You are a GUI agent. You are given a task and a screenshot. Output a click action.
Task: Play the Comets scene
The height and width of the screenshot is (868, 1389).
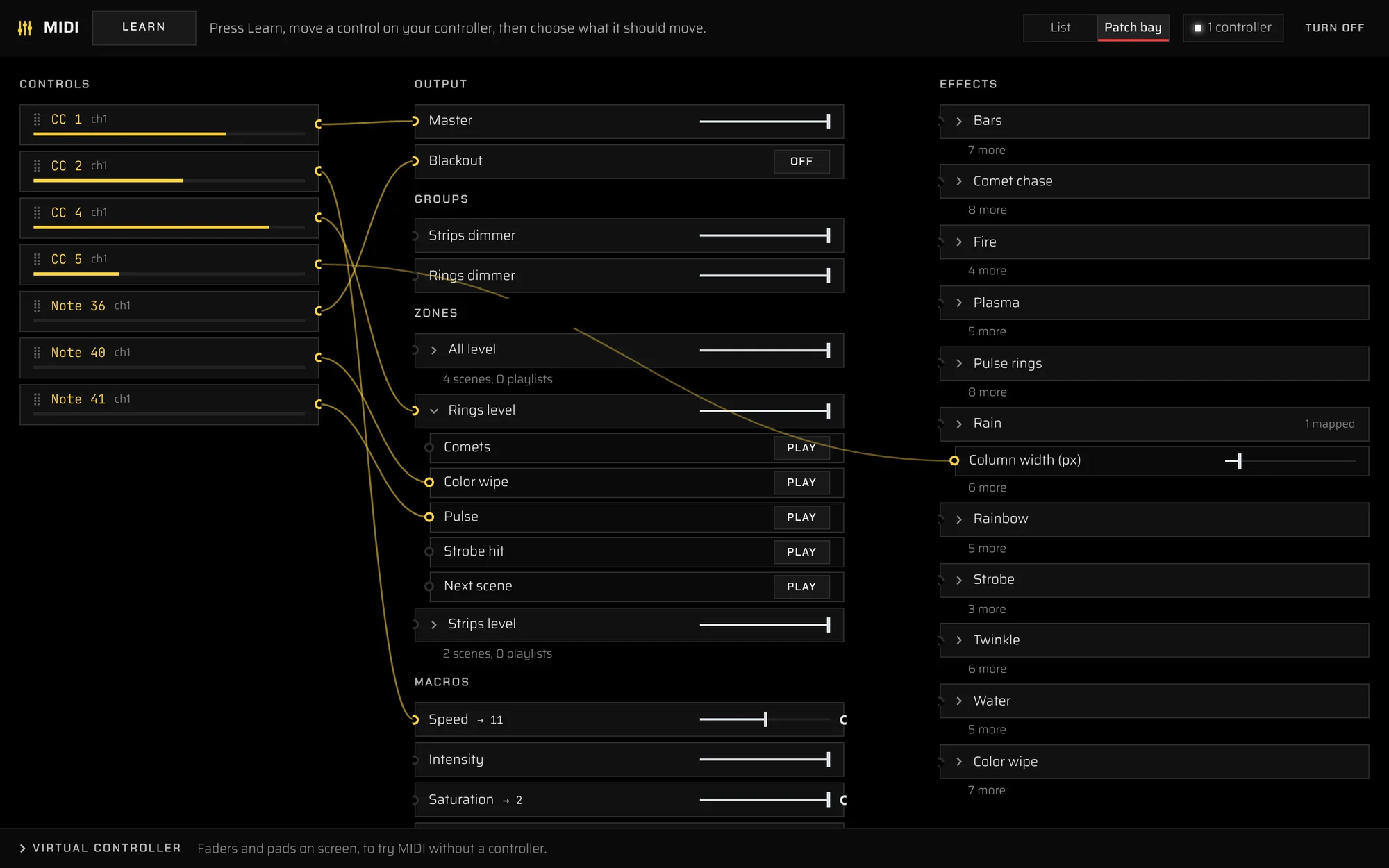pyautogui.click(x=801, y=448)
